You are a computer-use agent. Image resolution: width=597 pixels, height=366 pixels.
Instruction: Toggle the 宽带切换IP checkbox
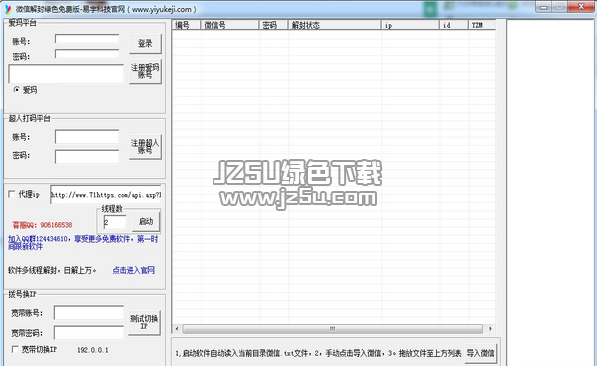tap(15, 349)
